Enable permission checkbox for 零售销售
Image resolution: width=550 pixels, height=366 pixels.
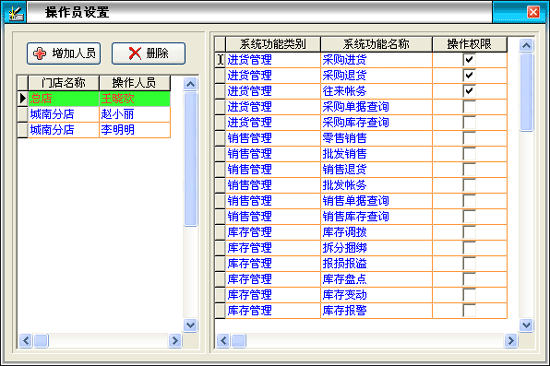[469, 138]
